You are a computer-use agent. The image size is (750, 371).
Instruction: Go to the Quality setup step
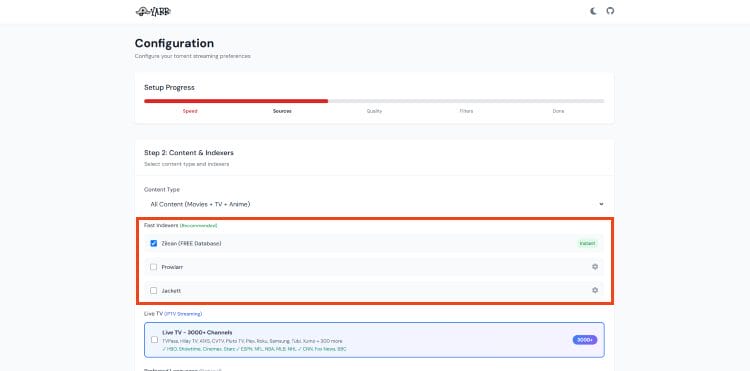point(374,111)
